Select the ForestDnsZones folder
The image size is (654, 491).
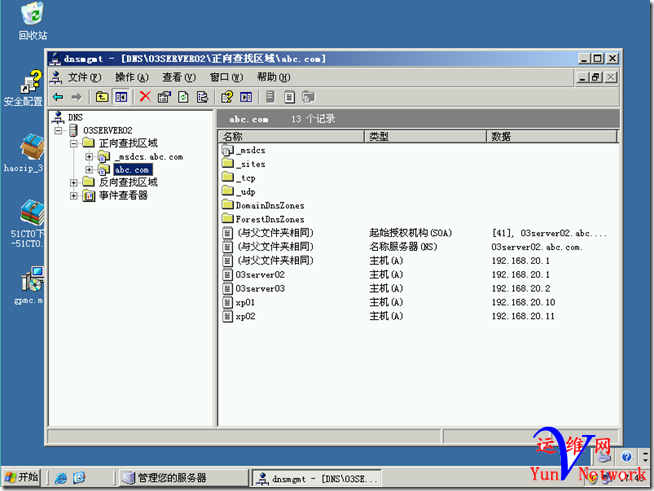(270, 219)
